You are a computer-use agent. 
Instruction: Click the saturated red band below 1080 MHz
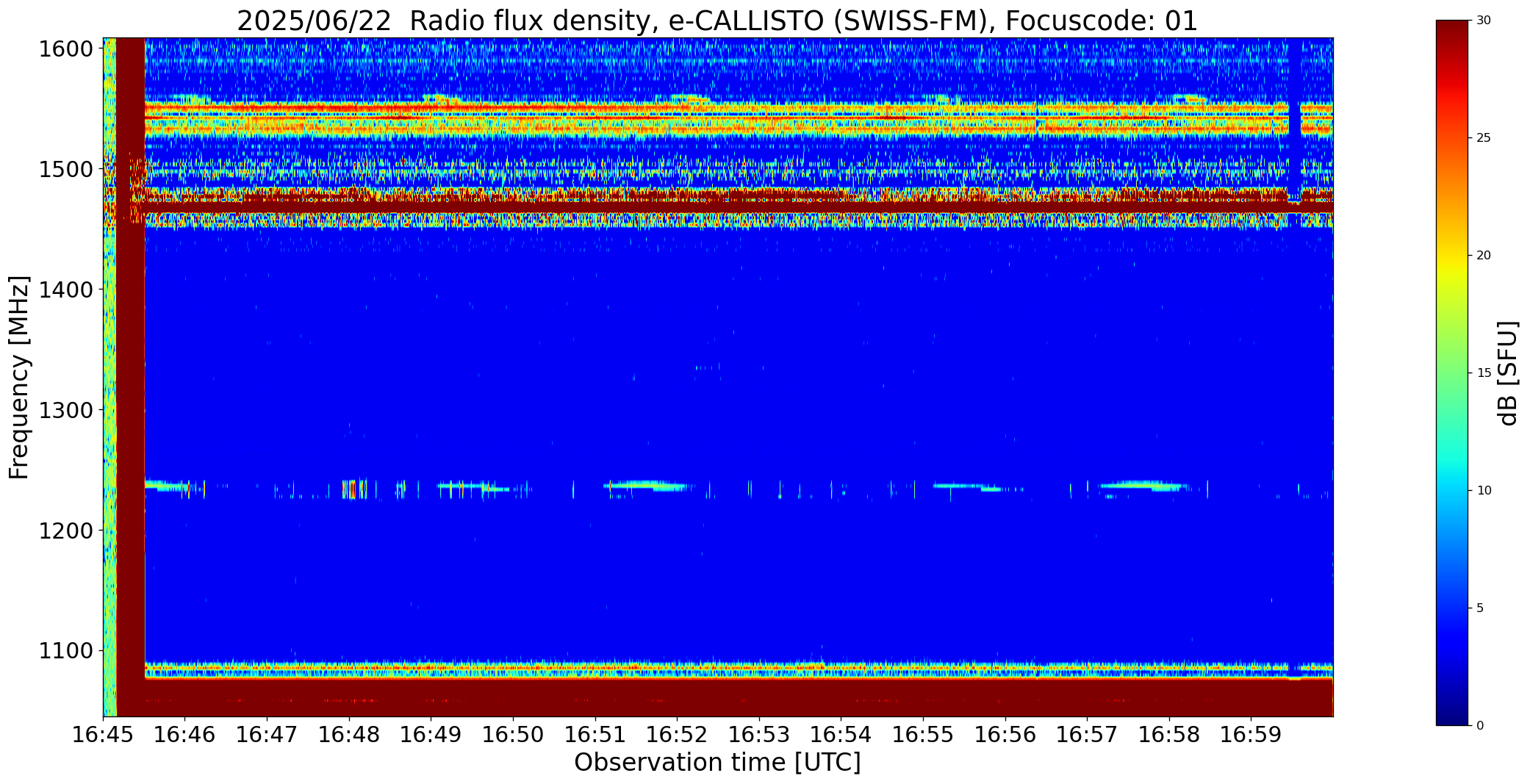739,698
